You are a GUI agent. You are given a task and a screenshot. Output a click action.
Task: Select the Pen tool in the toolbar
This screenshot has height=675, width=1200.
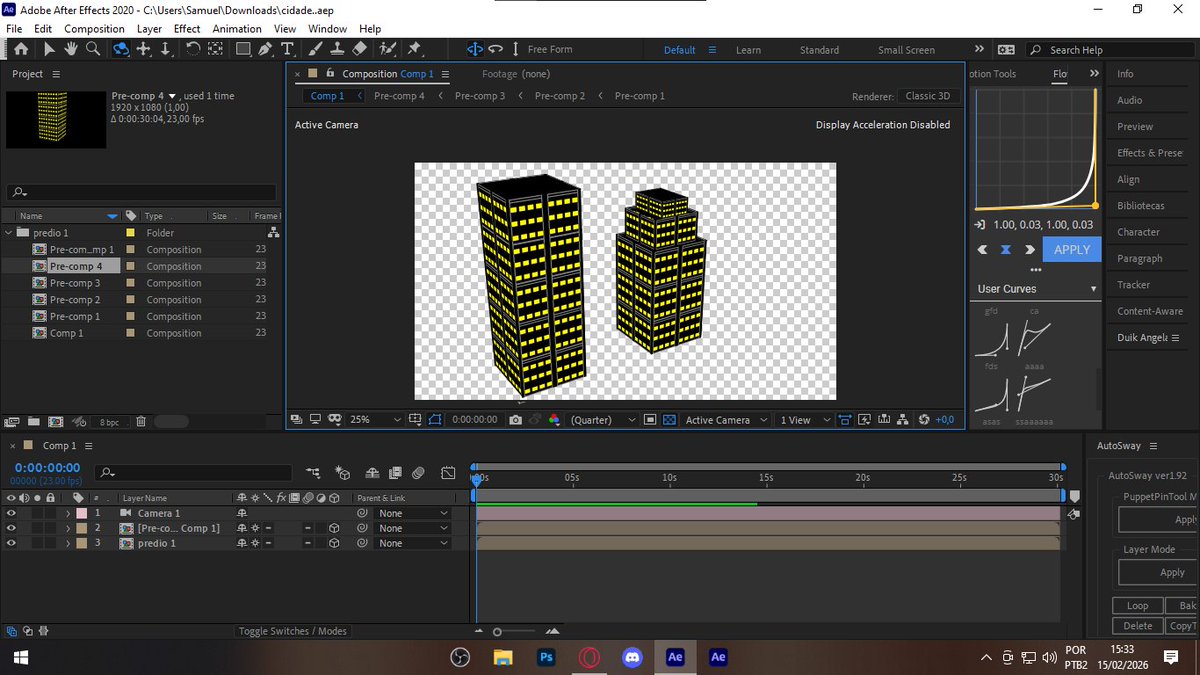(266, 49)
